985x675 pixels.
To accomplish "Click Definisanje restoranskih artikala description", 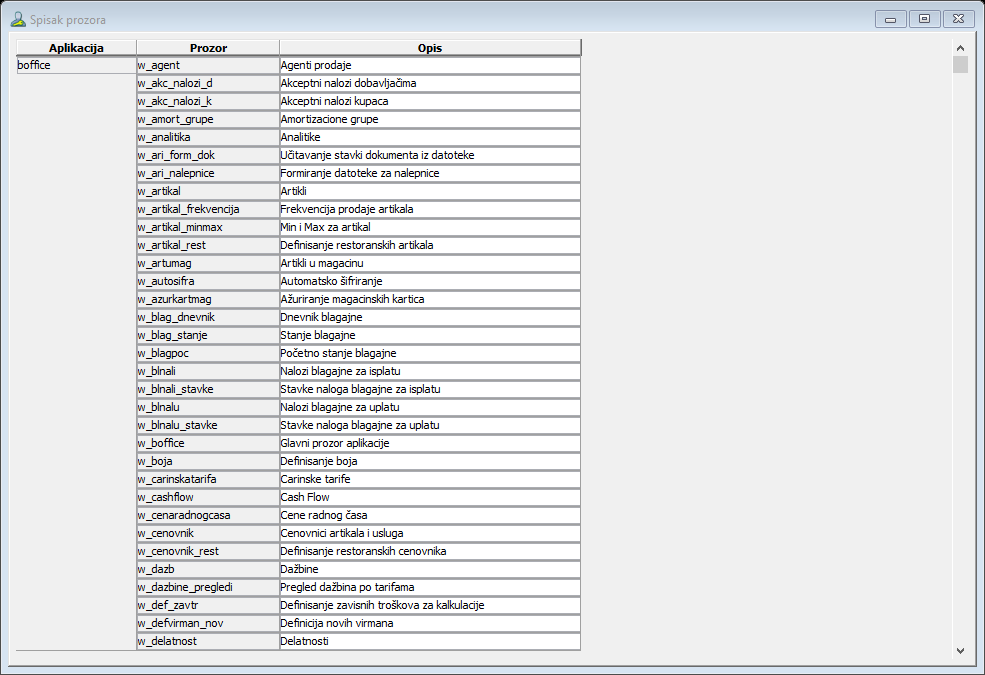I will pyautogui.click(x=430, y=246).
